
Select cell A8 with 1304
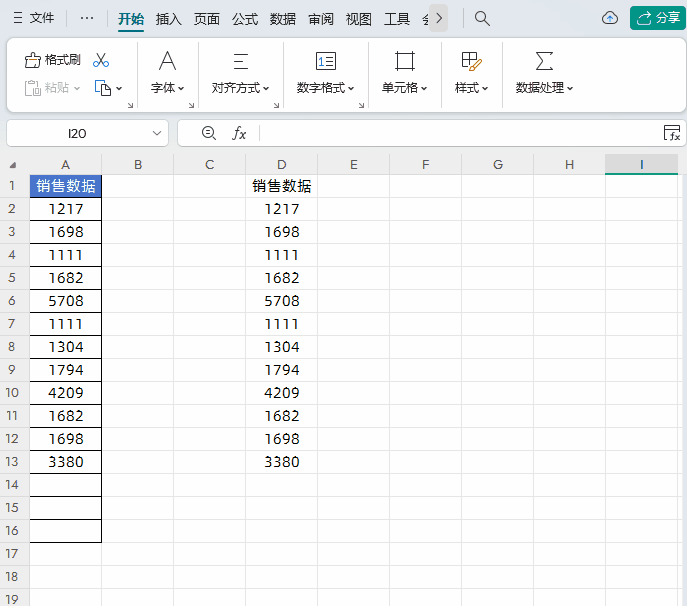pyautogui.click(x=66, y=347)
